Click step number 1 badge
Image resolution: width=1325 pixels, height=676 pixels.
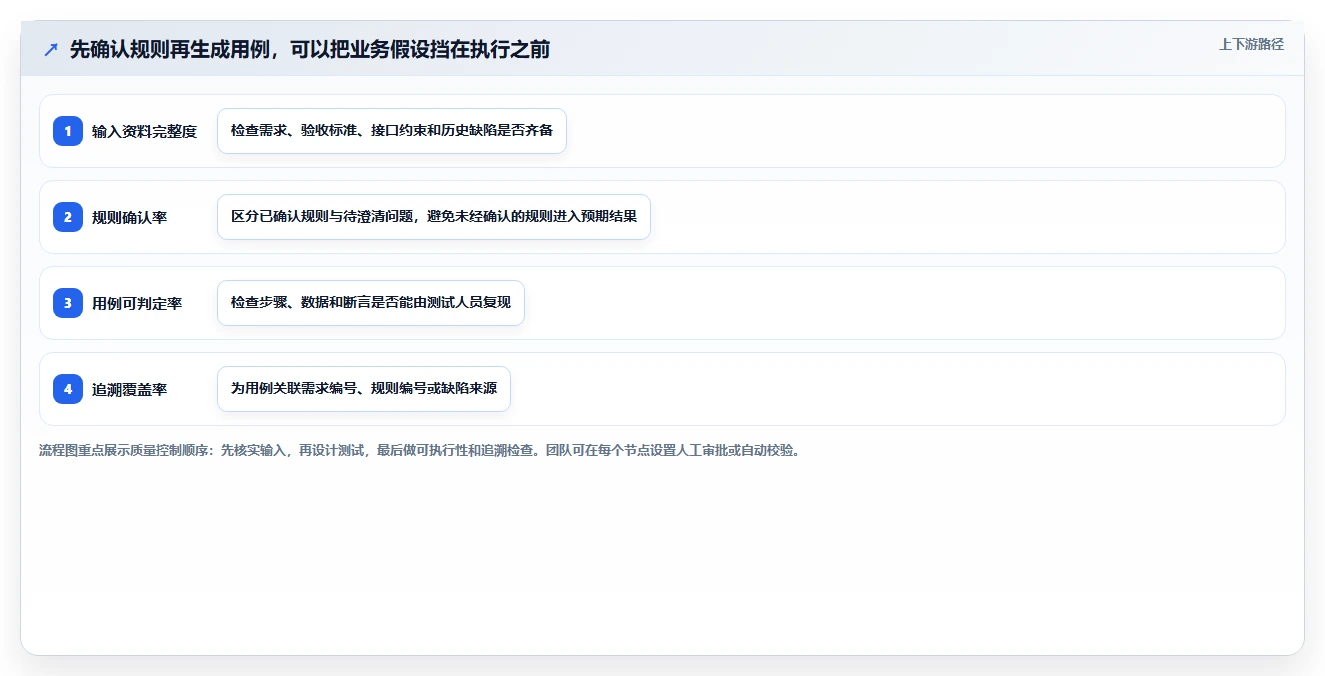pyautogui.click(x=68, y=131)
